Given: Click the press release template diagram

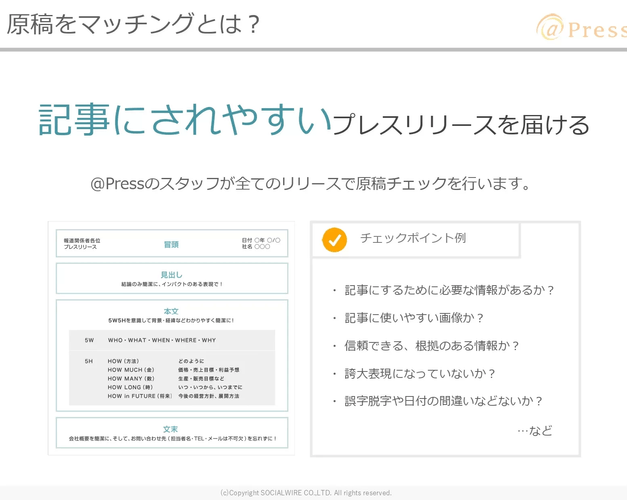Looking at the screenshot, I should tap(172, 338).
